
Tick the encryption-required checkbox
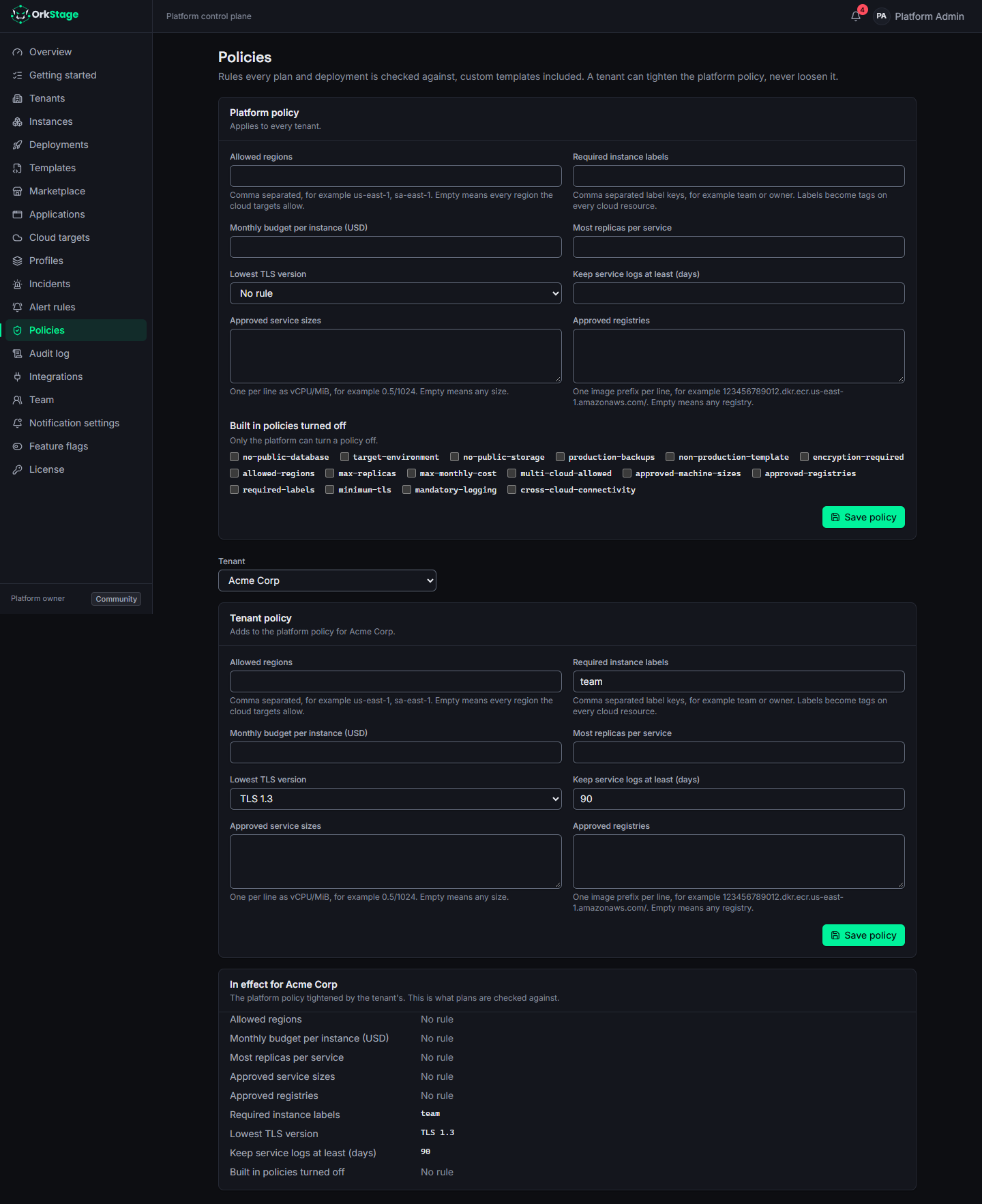(x=805, y=457)
